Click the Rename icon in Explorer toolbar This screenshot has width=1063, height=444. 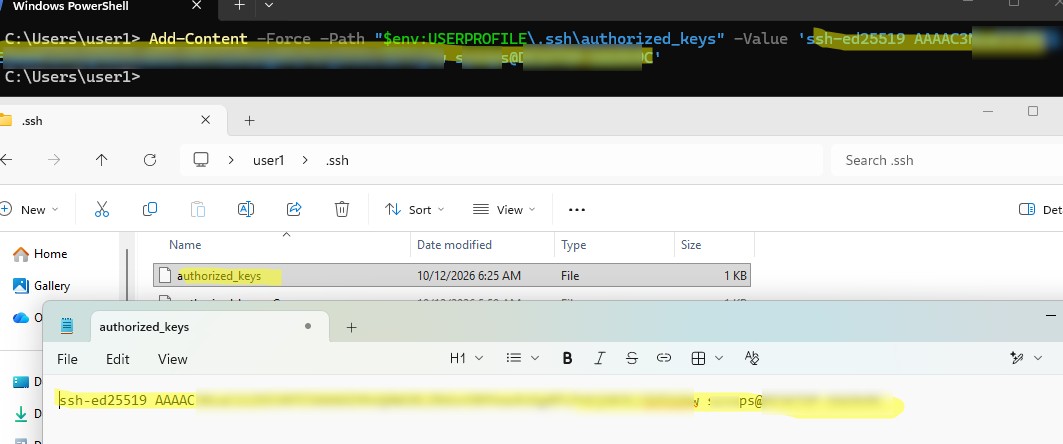point(245,209)
